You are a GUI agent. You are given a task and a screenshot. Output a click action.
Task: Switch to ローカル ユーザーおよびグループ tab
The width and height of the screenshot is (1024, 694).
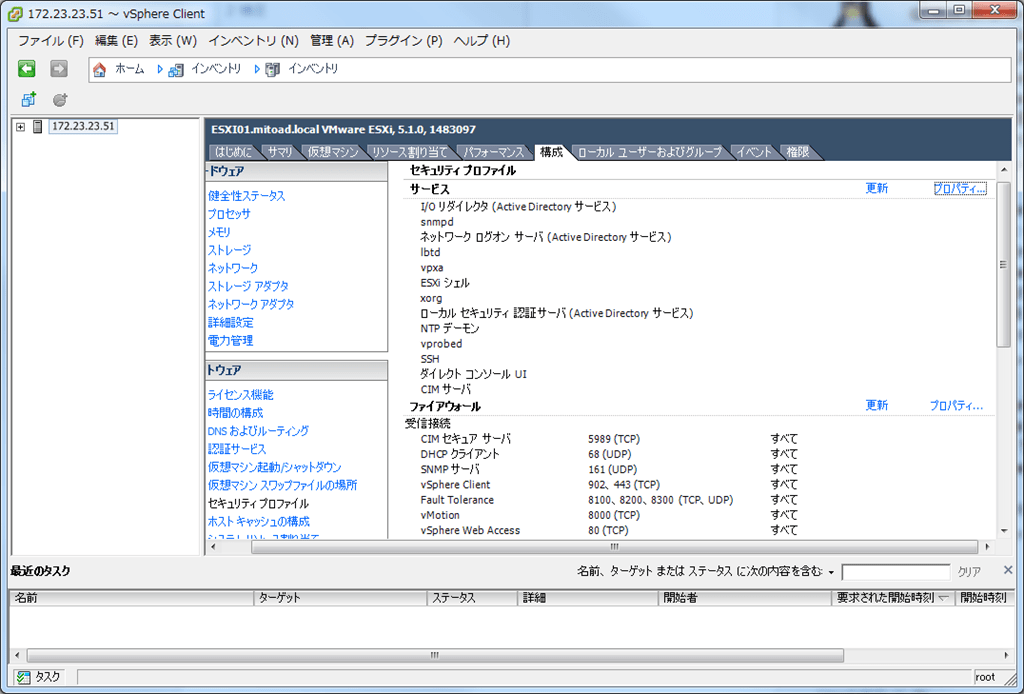[650, 152]
